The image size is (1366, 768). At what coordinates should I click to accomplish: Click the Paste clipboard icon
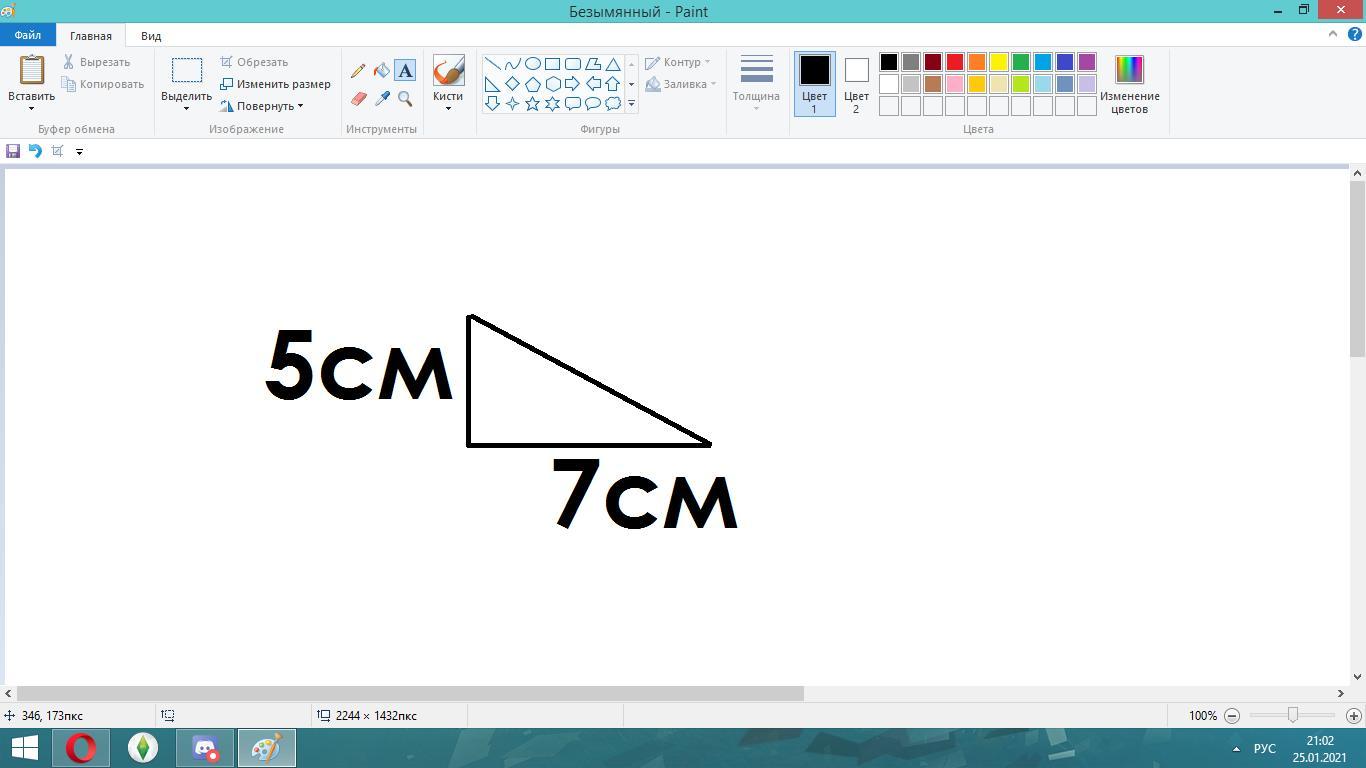click(31, 70)
